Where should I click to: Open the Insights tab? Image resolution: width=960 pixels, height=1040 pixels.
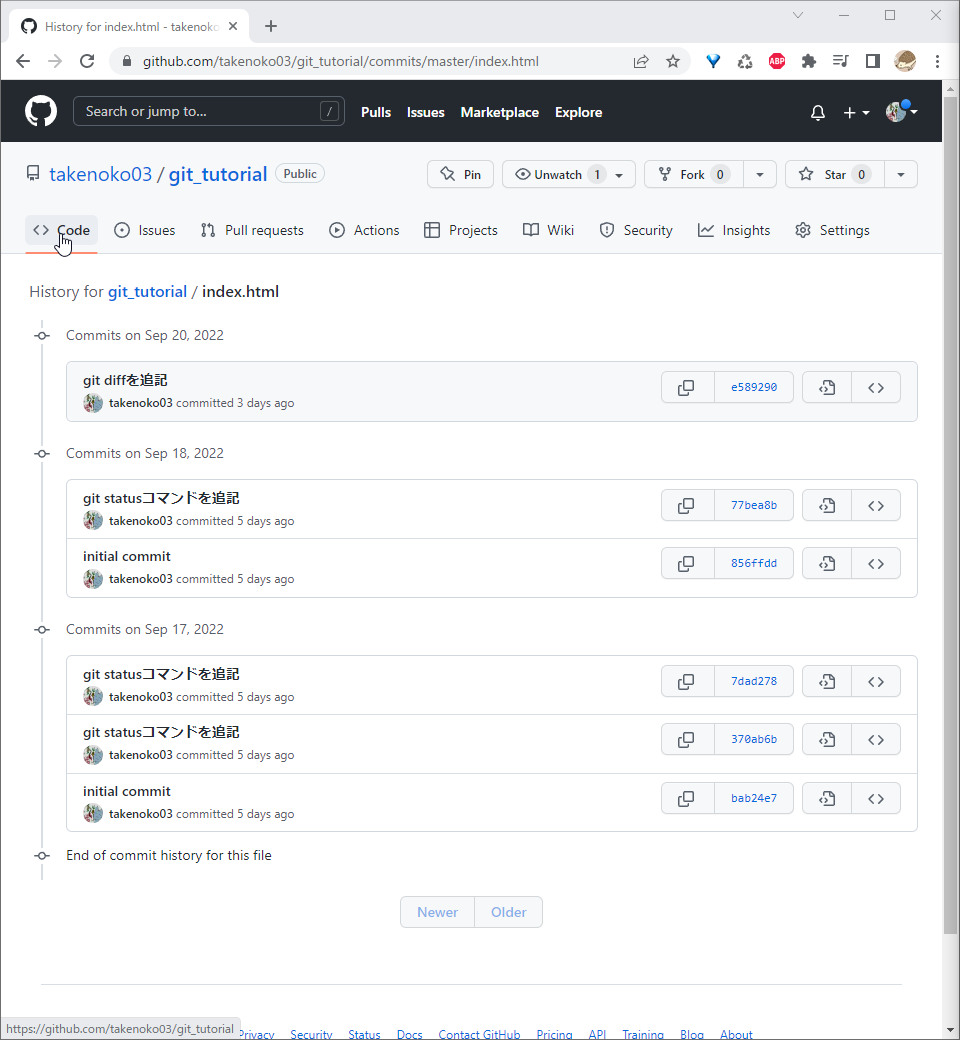[x=734, y=230]
